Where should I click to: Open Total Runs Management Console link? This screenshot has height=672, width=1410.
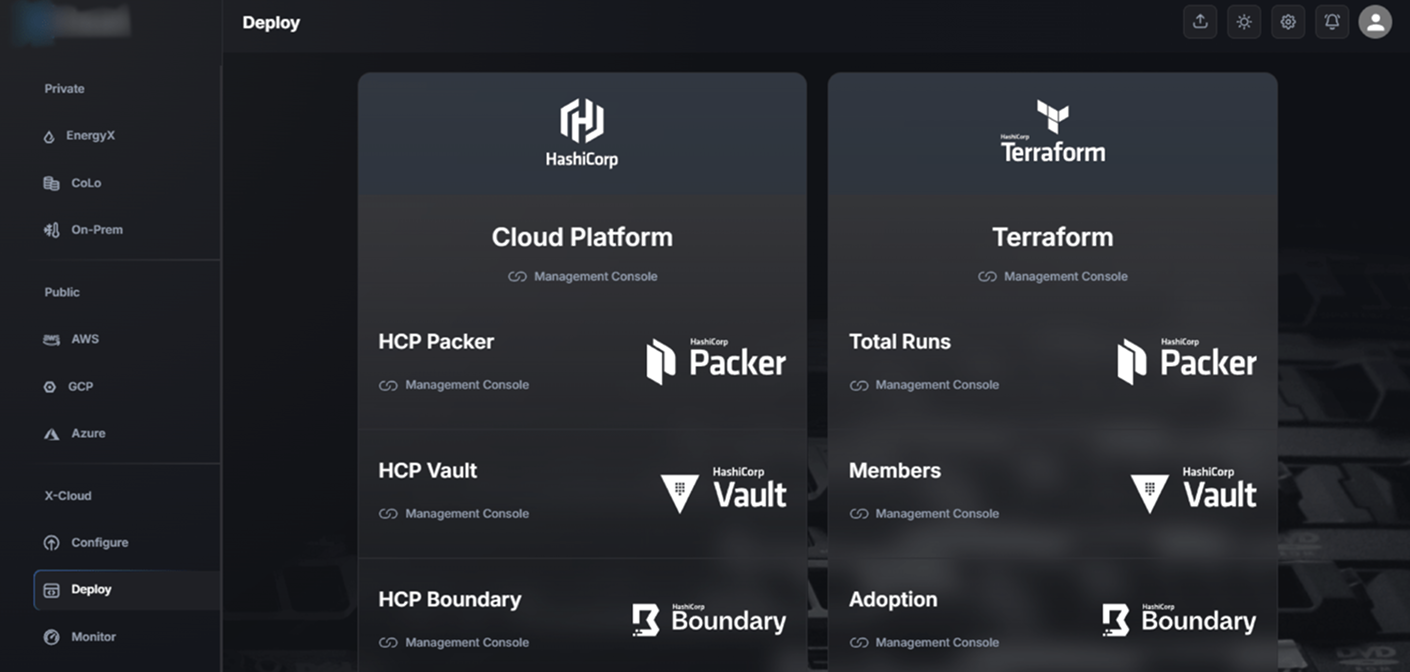pos(924,385)
